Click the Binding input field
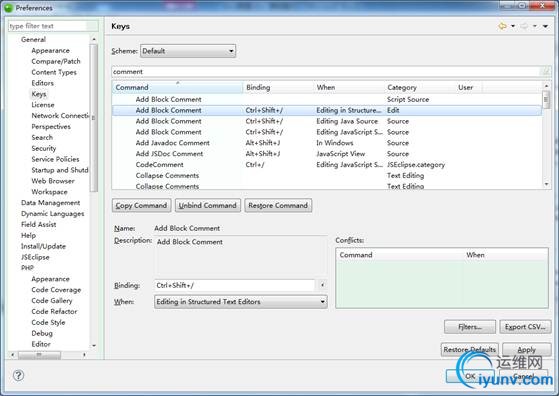Screen dimensions: 559x396 coord(235,285)
